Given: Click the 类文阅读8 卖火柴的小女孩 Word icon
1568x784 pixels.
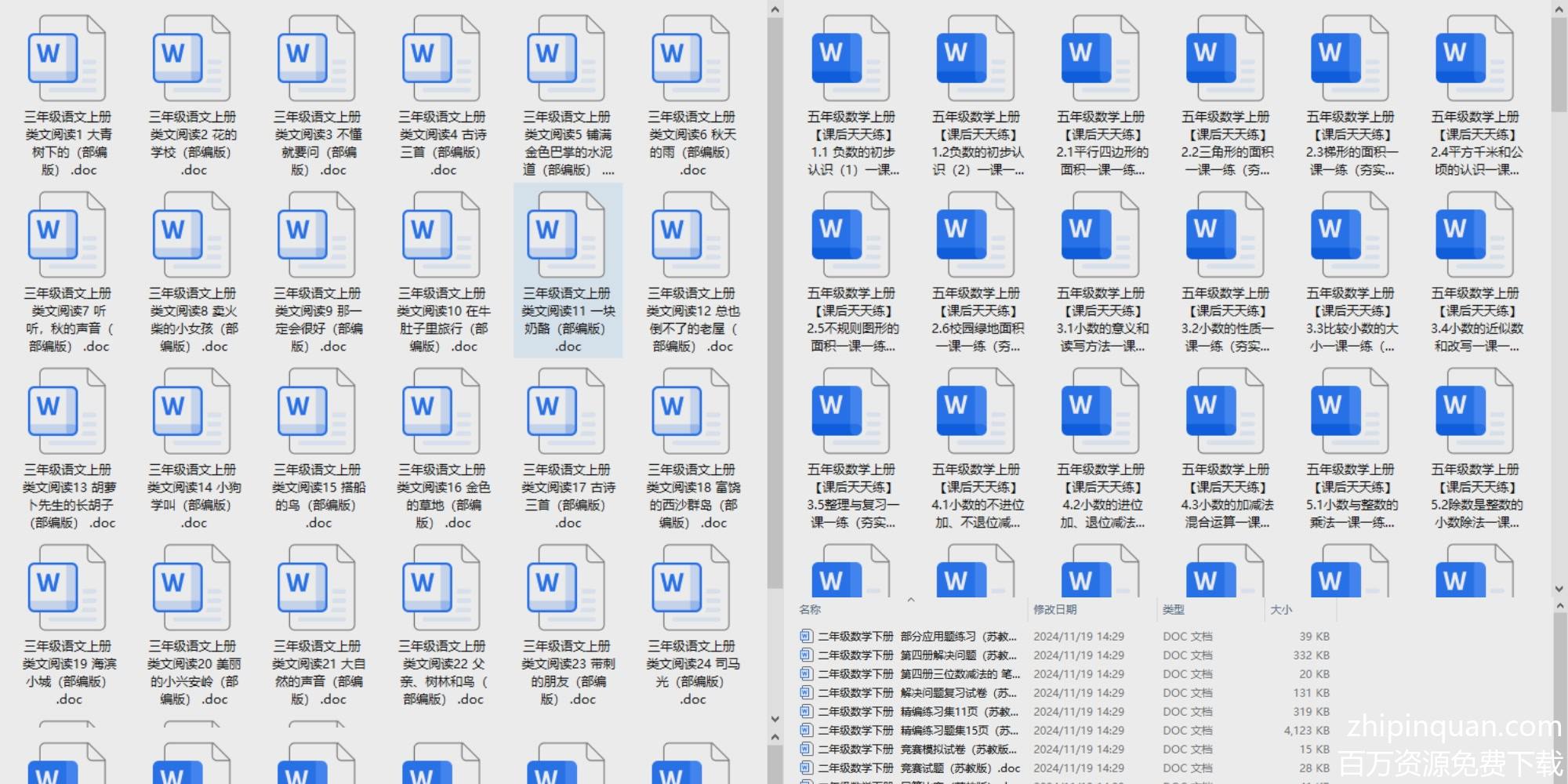Looking at the screenshot, I should click(x=191, y=235).
